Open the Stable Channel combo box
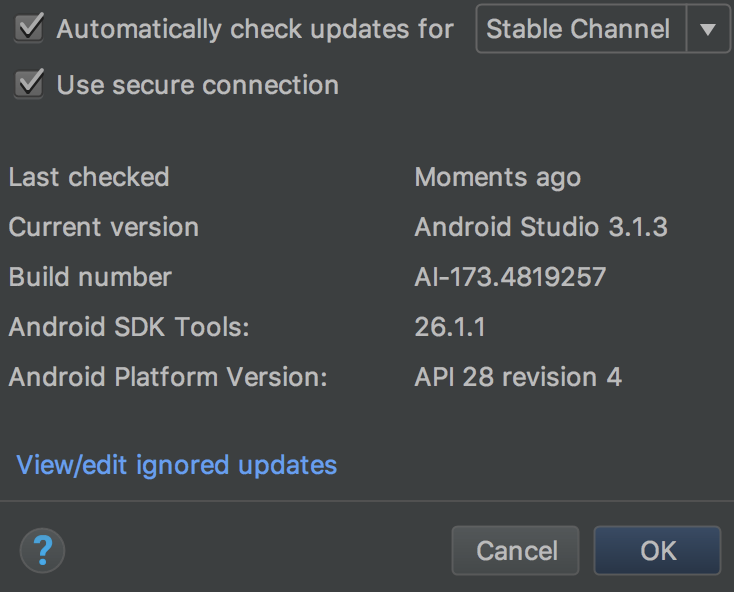 coord(580,29)
